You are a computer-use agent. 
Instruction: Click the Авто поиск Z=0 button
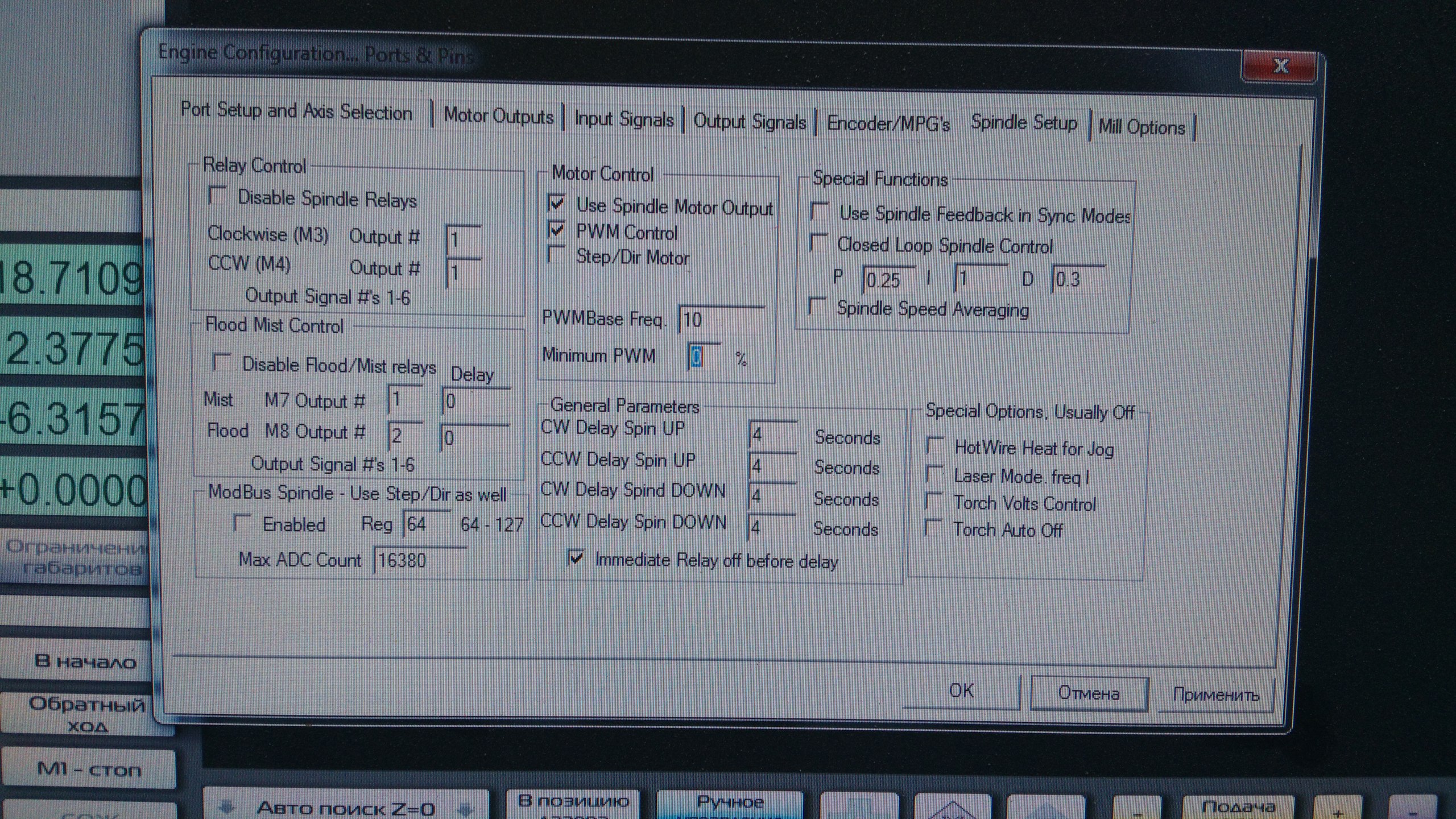345,808
